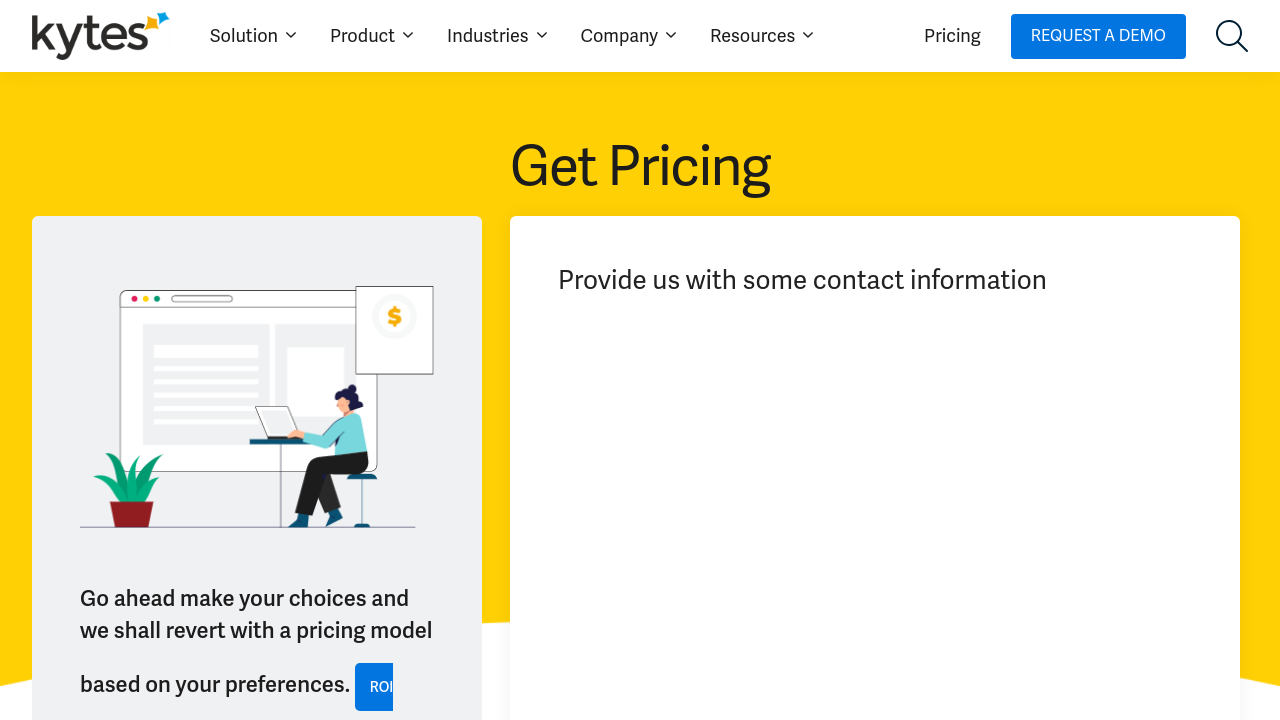Open the Product menu

click(362, 36)
